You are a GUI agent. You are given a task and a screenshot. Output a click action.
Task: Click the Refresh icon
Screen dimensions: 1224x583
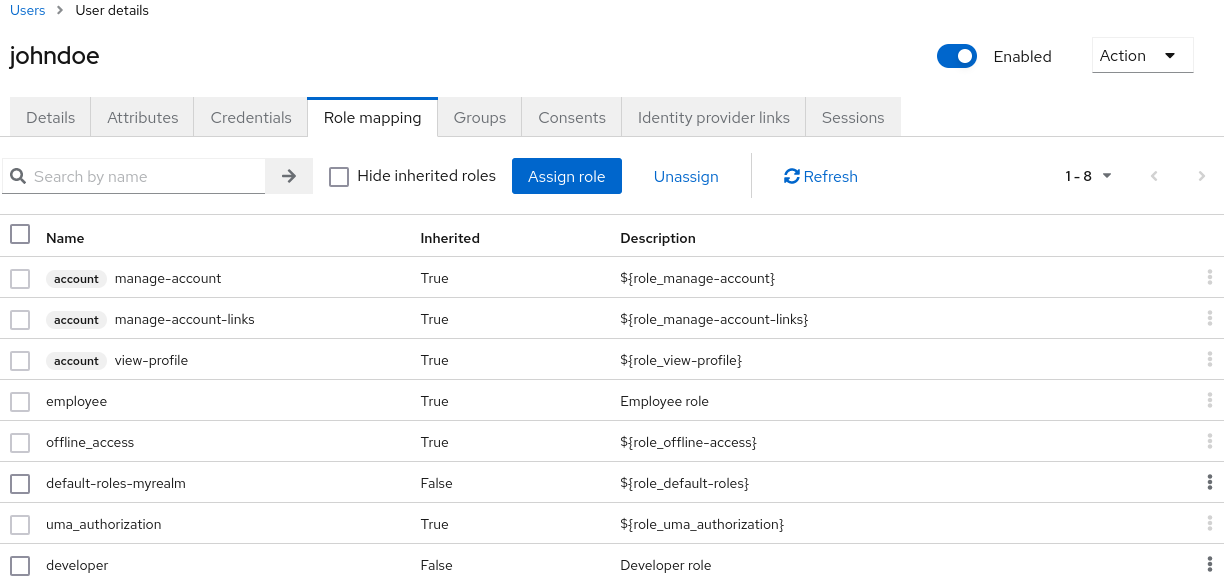(x=791, y=176)
